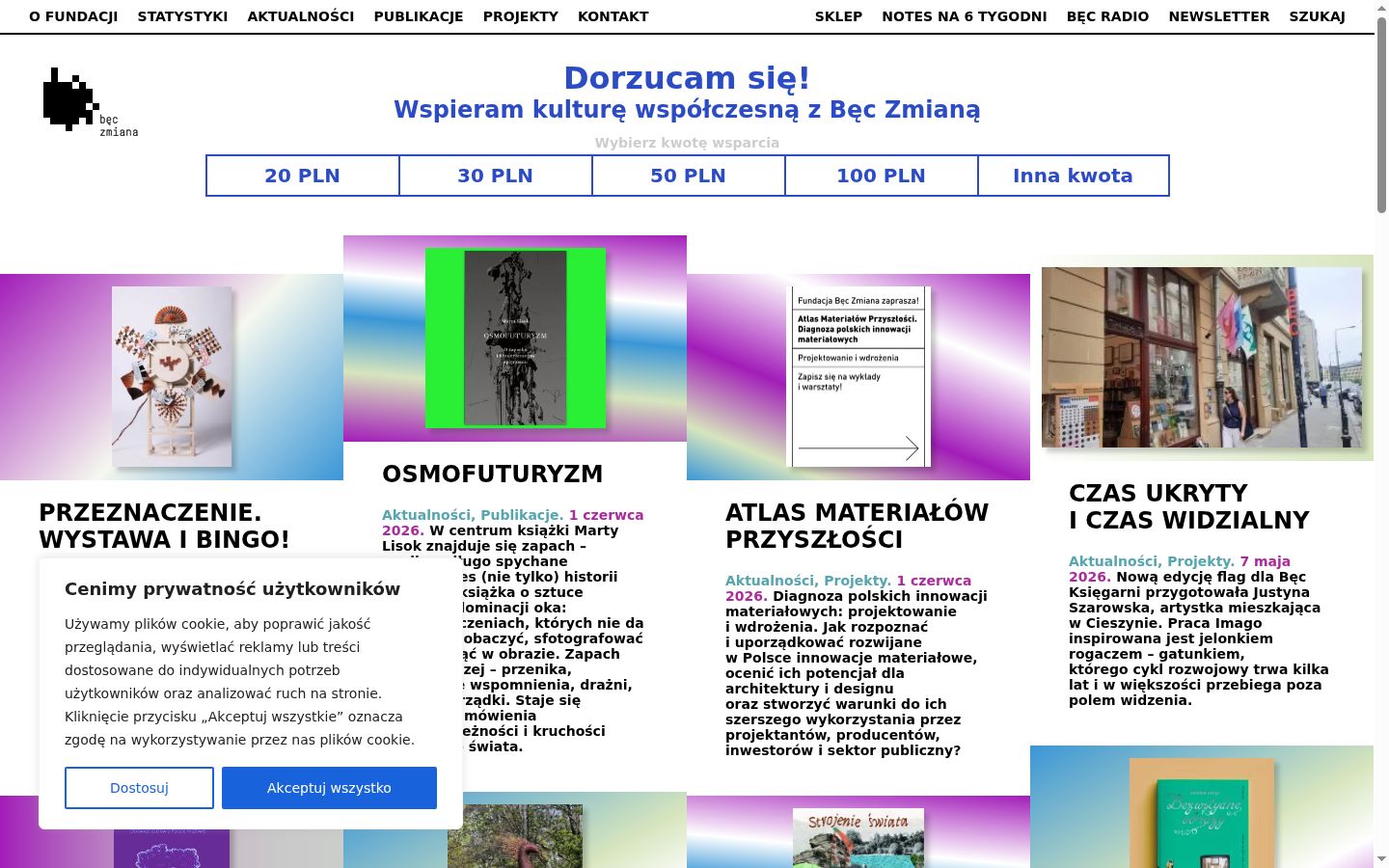
Task: Open the OSMOFUTURYZM article headline
Action: coord(492,474)
